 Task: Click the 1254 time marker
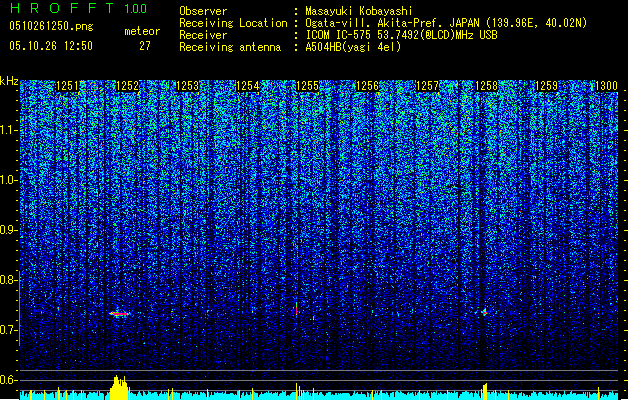tap(248, 86)
